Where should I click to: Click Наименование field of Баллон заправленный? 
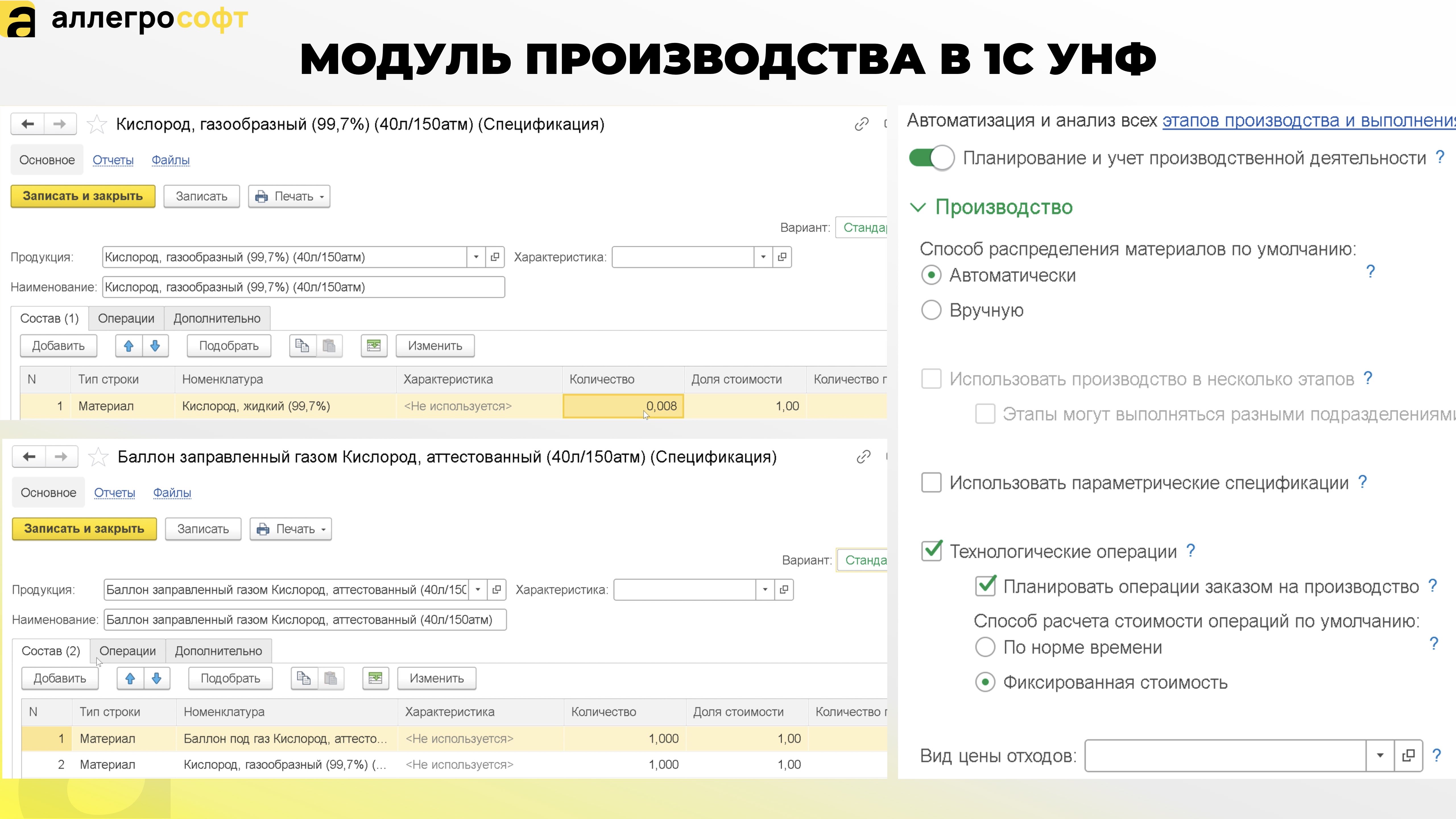tap(305, 620)
